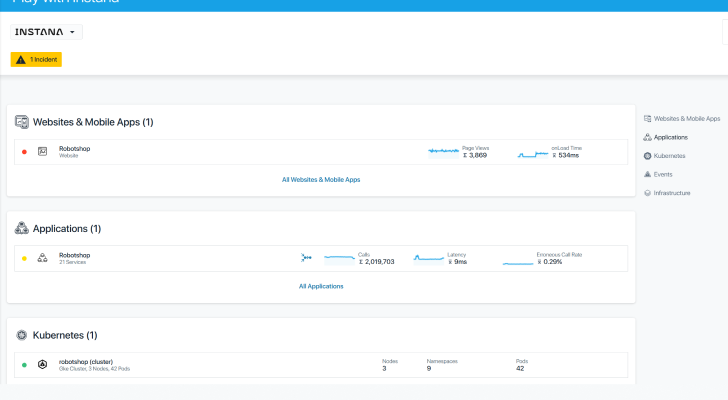The height and width of the screenshot is (400, 728).
Task: Open the INSTANA dropdown menu
Action: (46, 32)
